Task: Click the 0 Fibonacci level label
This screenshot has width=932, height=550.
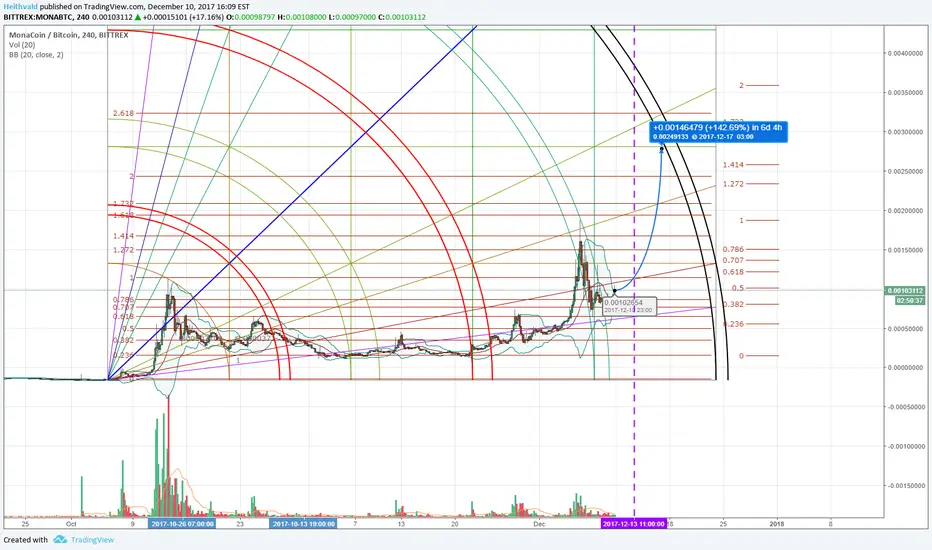Action: pos(741,356)
